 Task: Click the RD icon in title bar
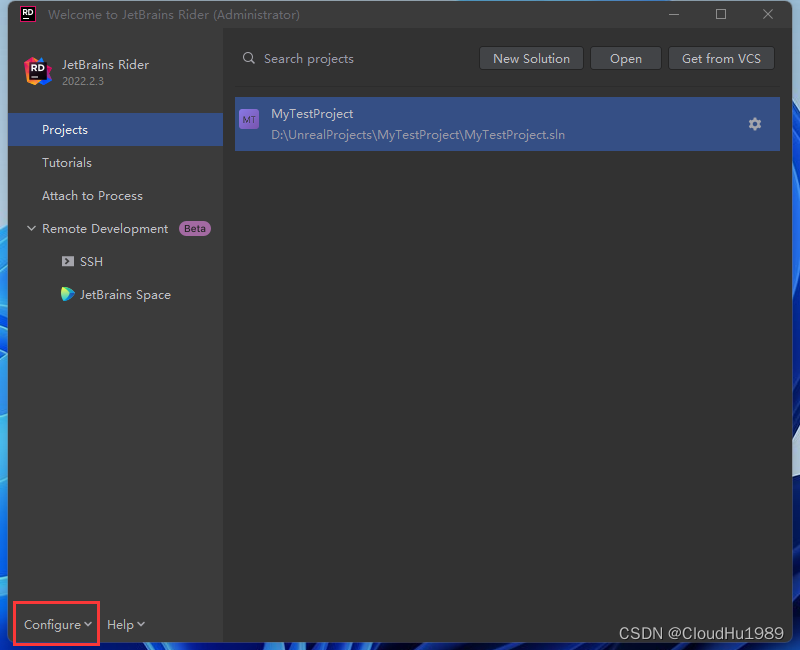coord(28,14)
